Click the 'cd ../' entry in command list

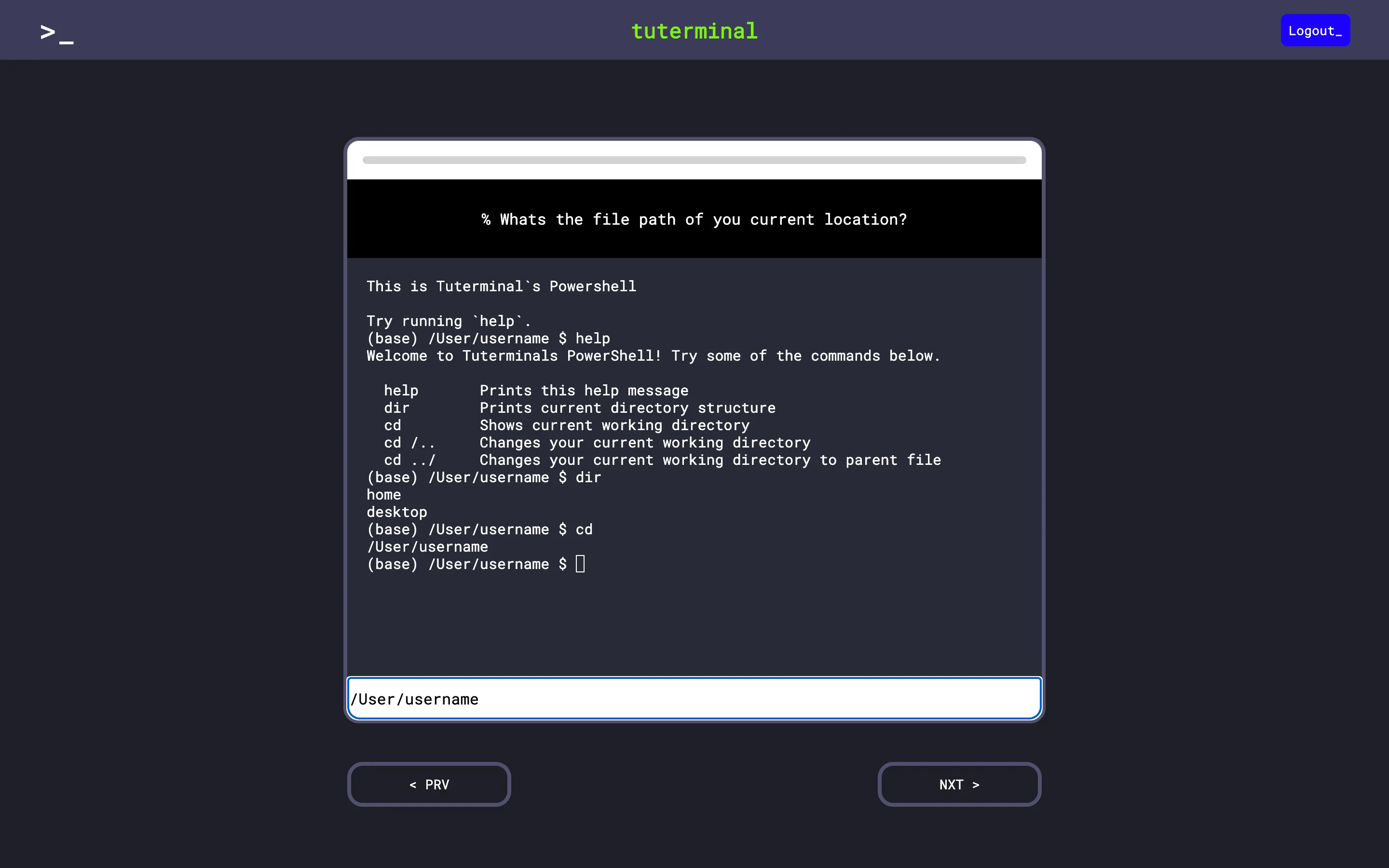tap(409, 460)
